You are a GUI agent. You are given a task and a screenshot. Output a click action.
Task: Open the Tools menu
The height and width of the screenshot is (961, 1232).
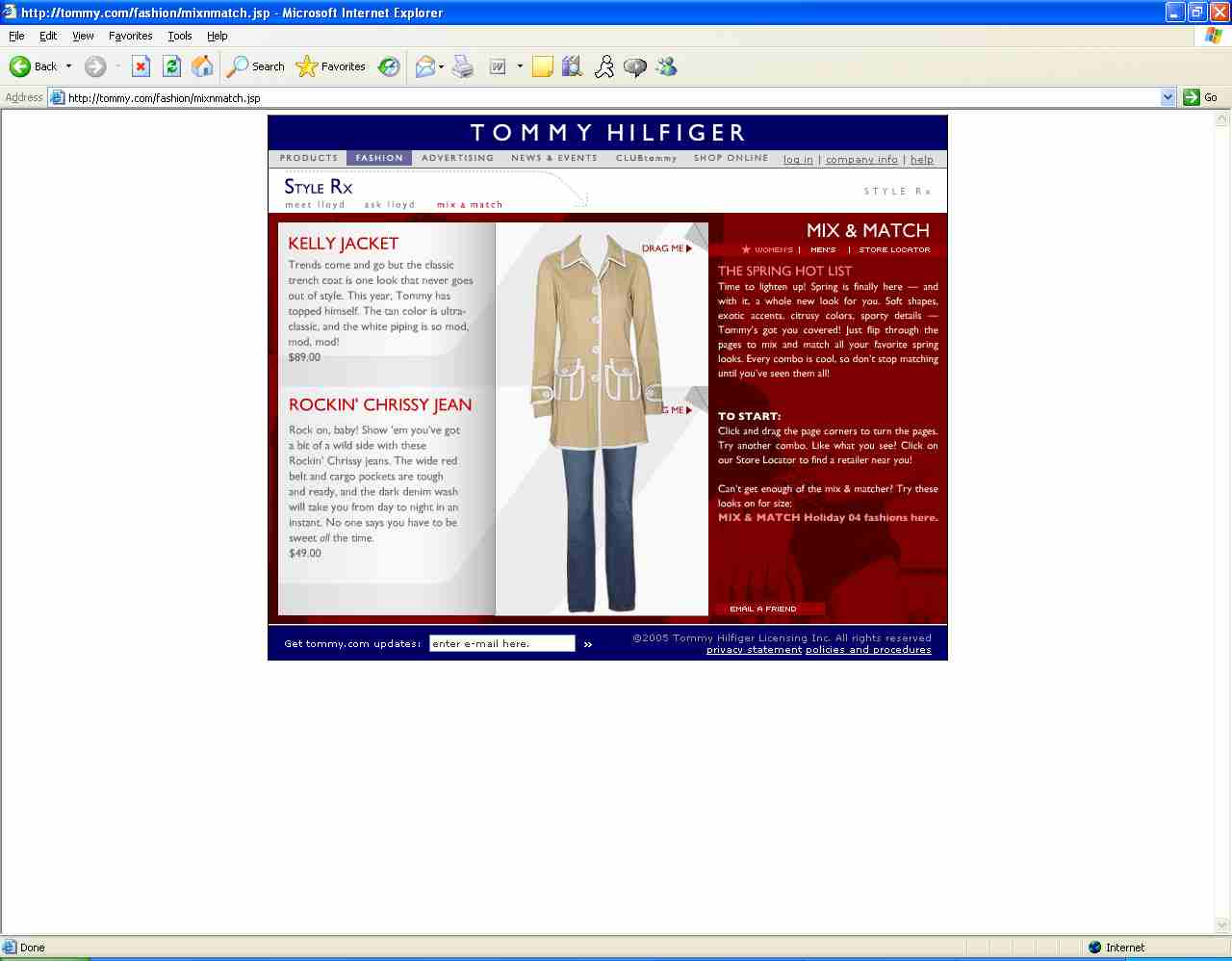point(179,36)
